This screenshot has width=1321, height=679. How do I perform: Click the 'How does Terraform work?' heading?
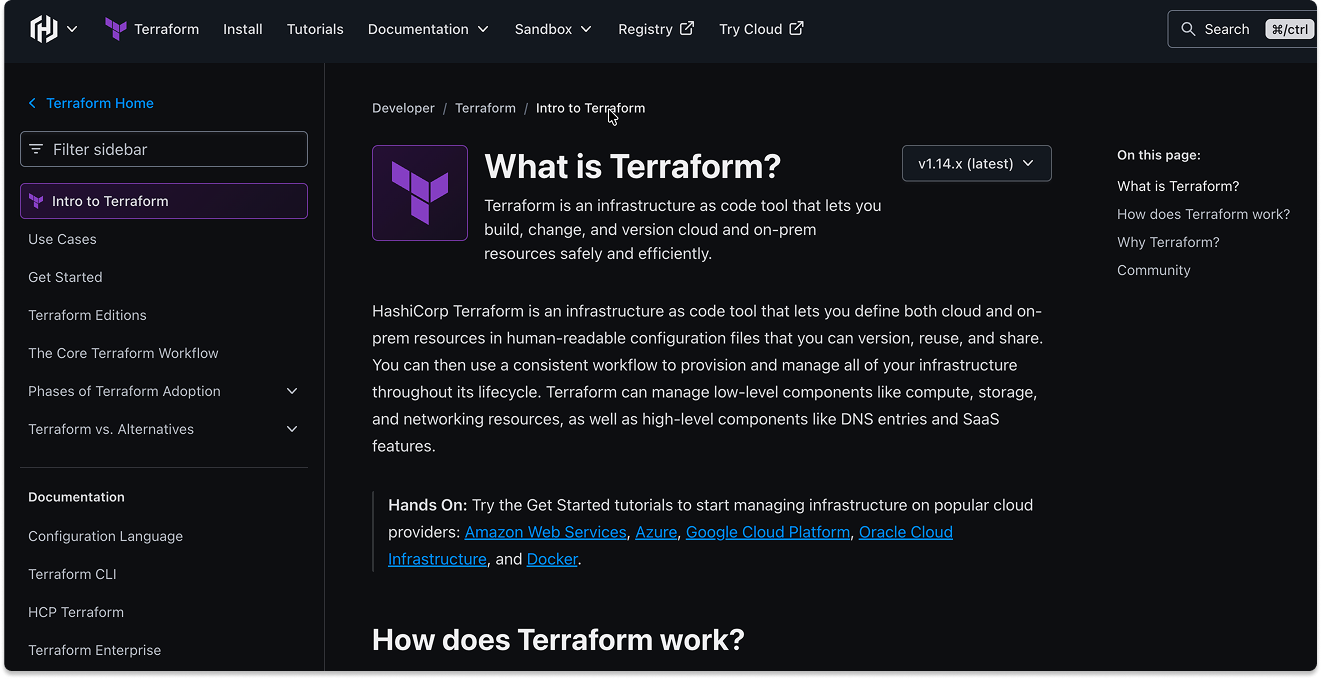click(558, 640)
